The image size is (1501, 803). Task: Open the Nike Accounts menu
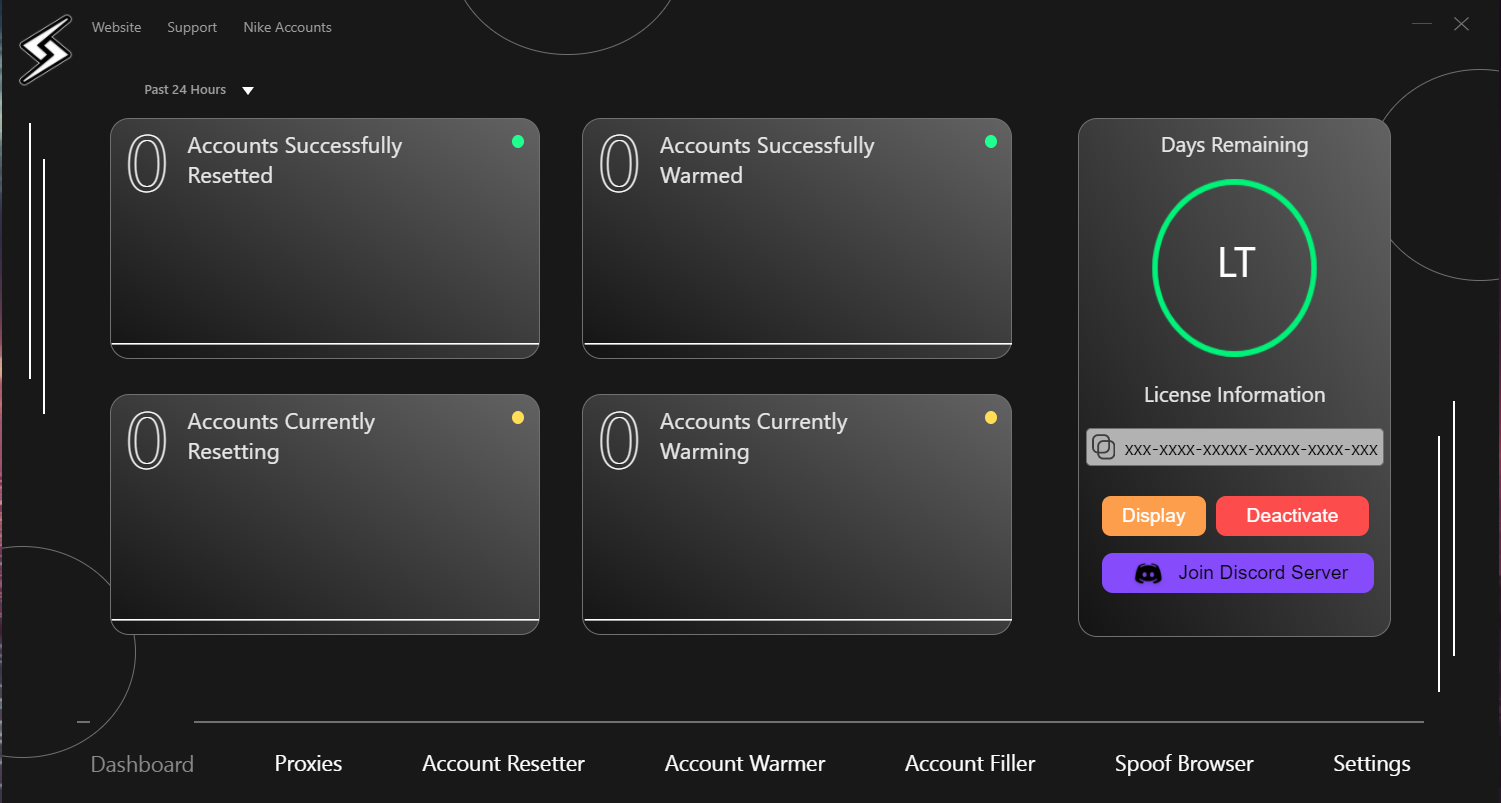[x=287, y=27]
